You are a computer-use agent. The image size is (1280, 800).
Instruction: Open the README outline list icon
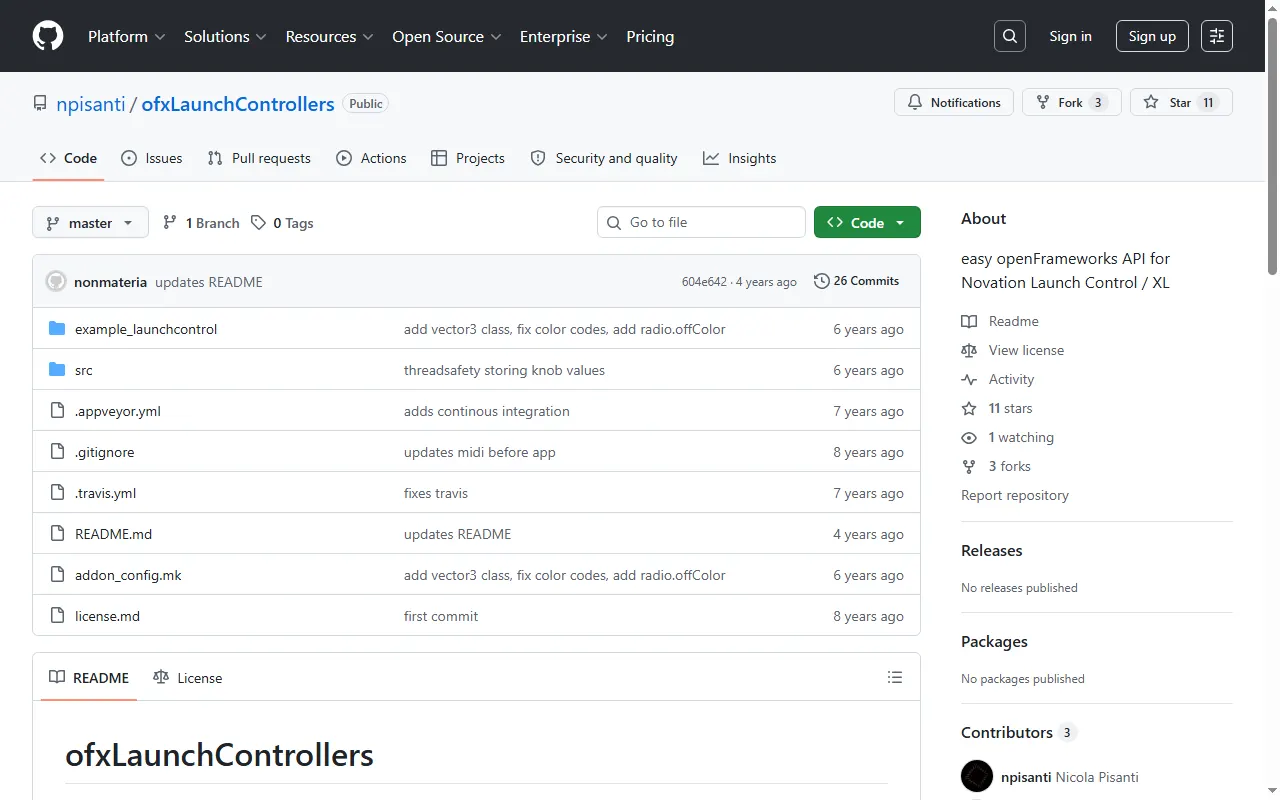pyautogui.click(x=895, y=677)
